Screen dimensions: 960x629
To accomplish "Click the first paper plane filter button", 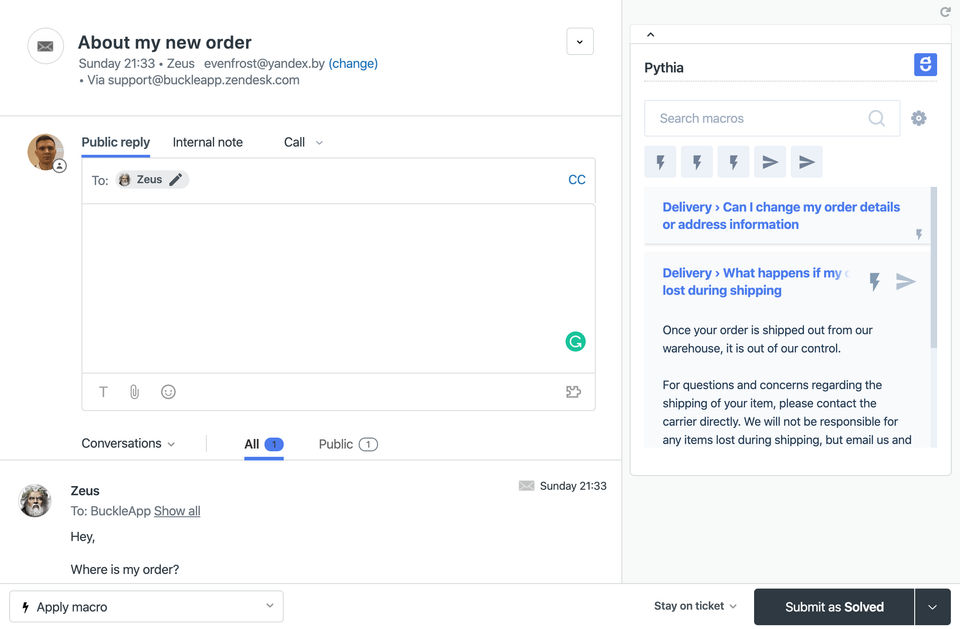I will tap(769, 162).
